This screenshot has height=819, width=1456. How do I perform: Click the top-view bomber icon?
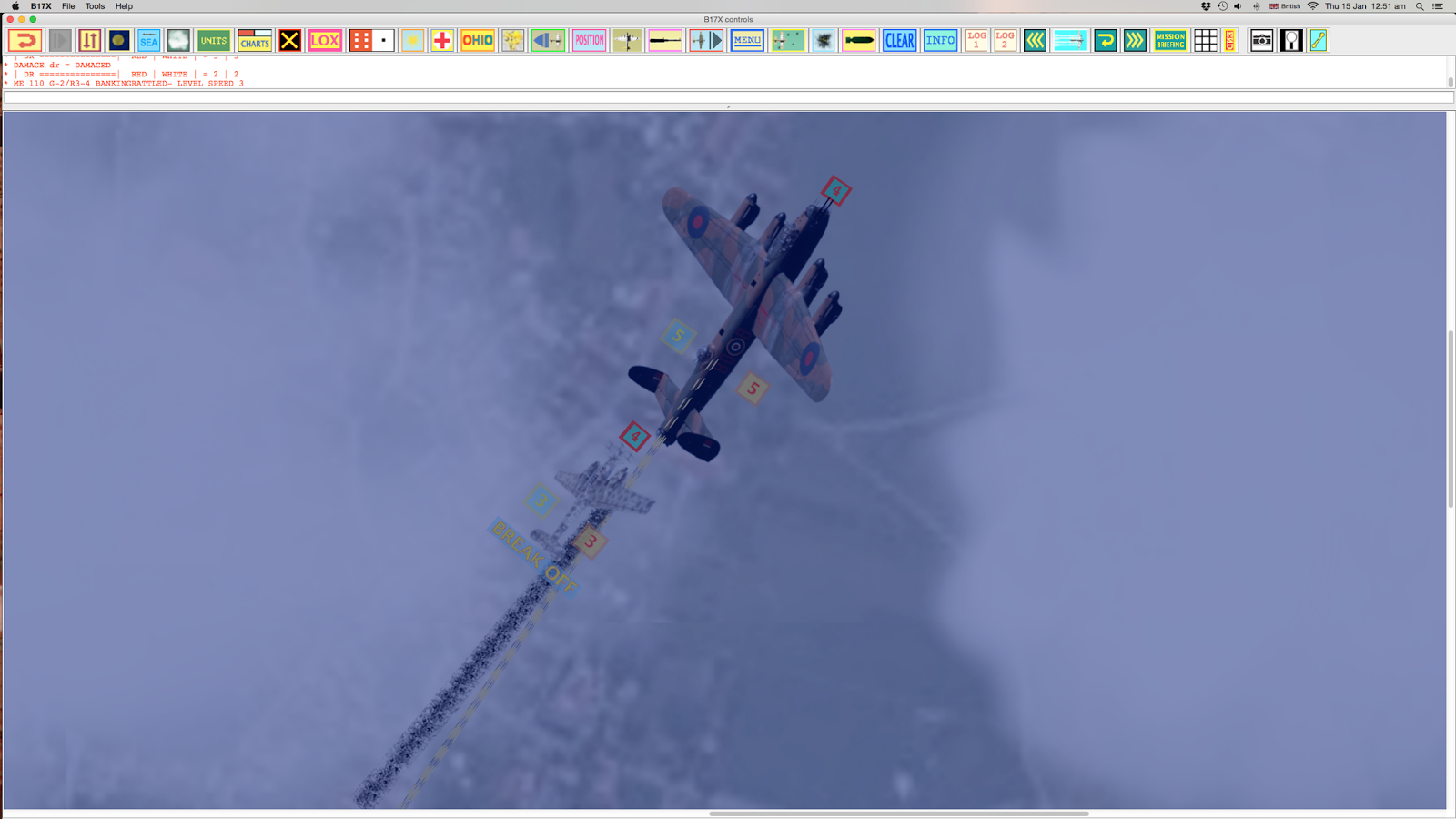tap(627, 41)
